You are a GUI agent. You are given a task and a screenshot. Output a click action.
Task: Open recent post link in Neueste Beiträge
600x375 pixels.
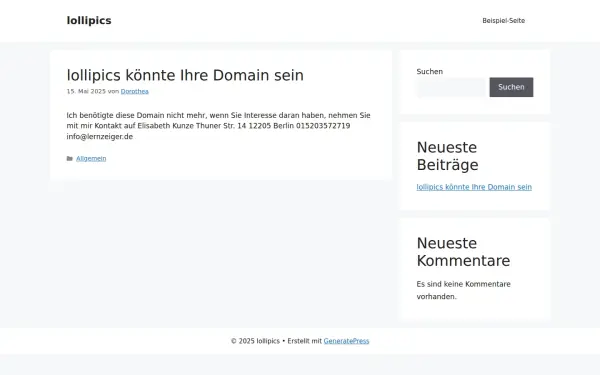(x=474, y=187)
